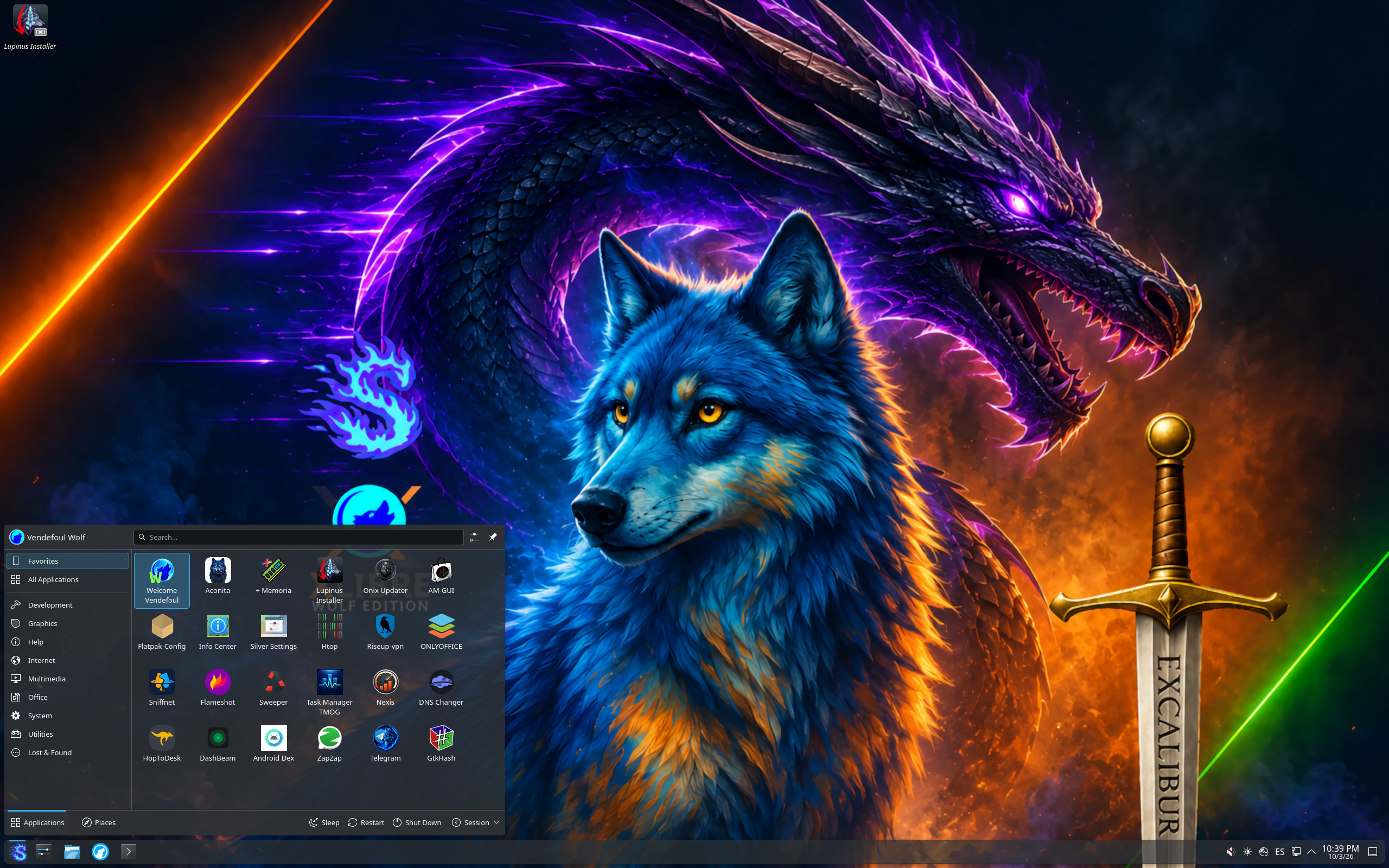Viewport: 1389px width, 868px height.
Task: Open Flameshot screenshot tool
Action: point(218,688)
